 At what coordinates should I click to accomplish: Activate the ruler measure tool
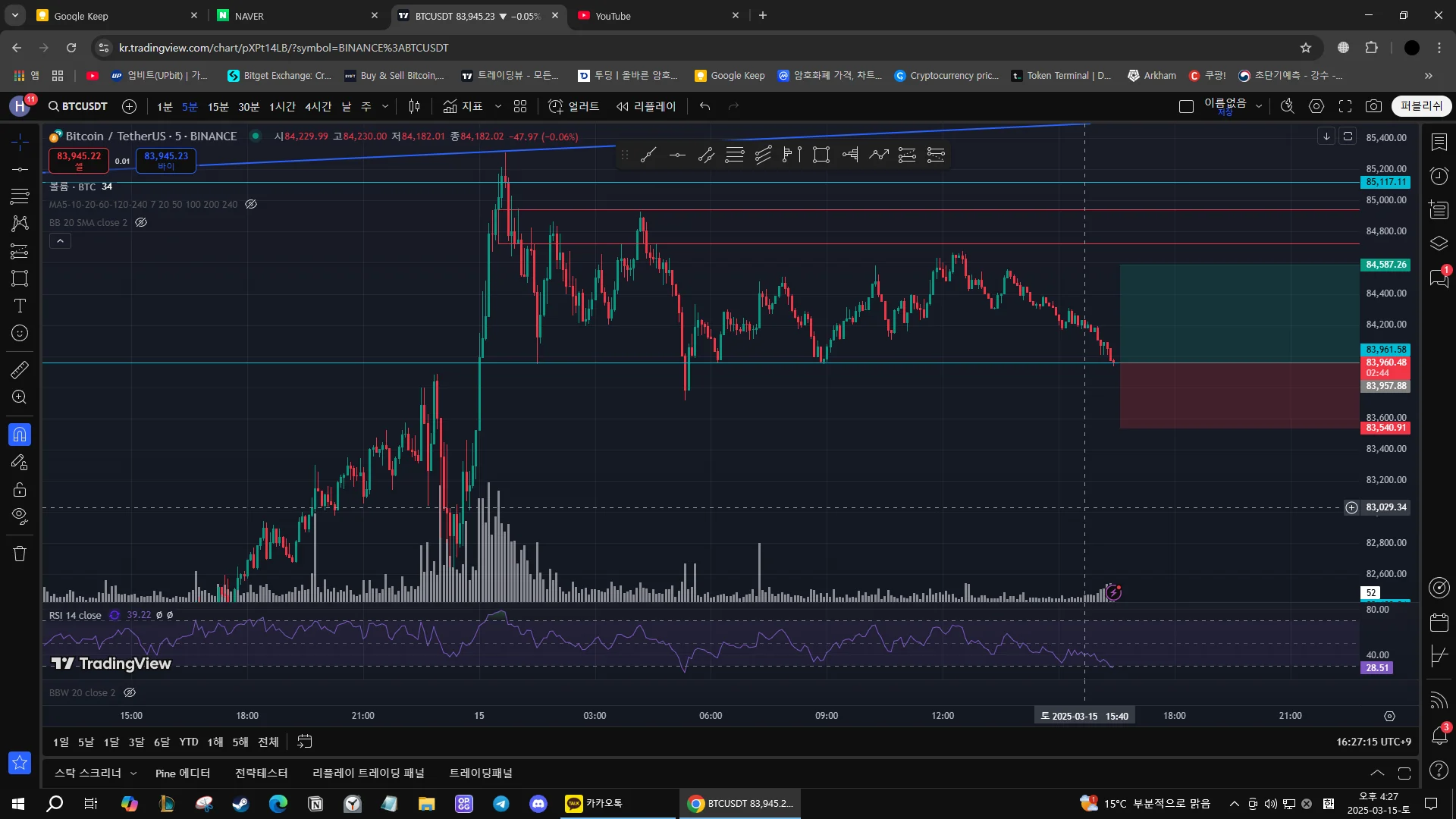(20, 369)
